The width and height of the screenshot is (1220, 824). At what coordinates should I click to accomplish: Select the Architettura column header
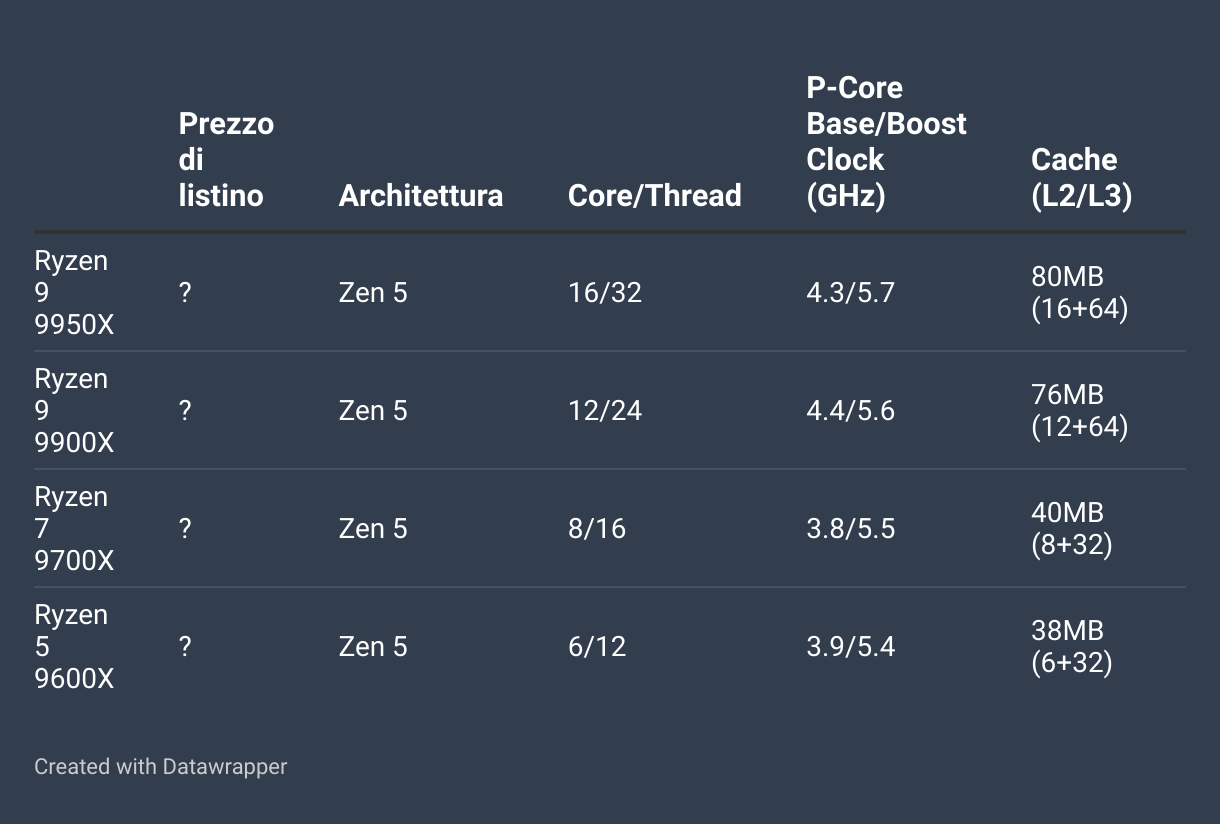(x=421, y=195)
